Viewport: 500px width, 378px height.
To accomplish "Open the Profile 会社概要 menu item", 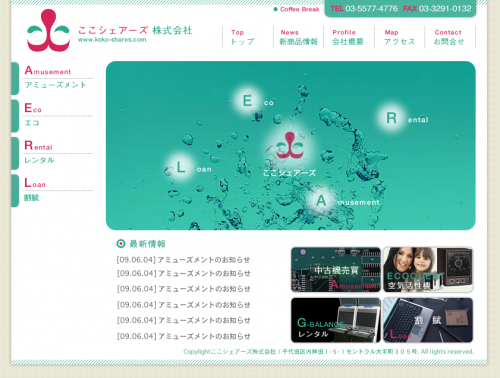I will tap(348, 37).
